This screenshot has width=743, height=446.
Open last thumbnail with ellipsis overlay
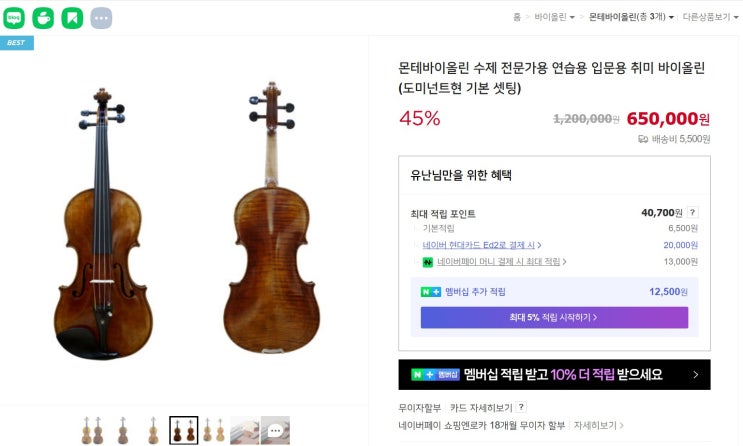[275, 430]
